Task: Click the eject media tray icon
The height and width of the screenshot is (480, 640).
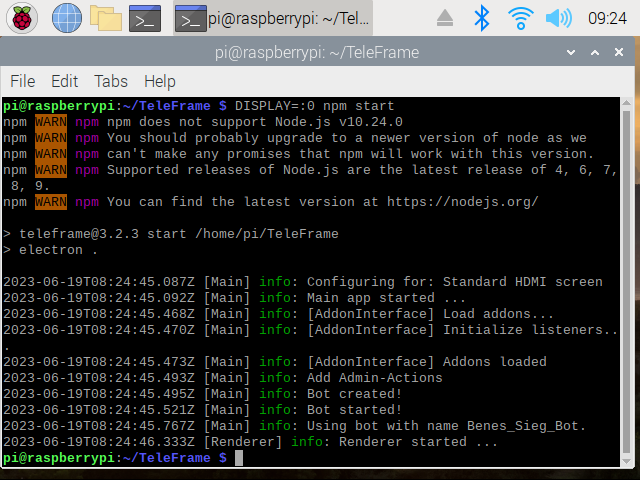Action: click(444, 18)
